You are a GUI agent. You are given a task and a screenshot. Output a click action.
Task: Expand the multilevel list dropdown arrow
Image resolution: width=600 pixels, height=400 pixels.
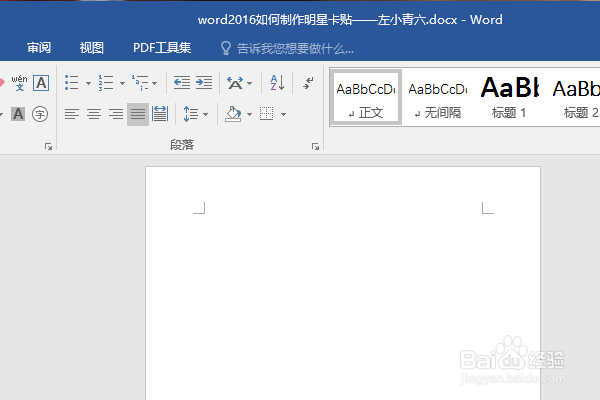154,83
